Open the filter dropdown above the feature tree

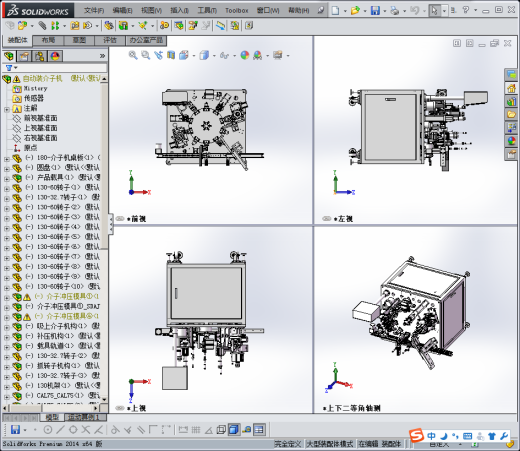point(11,68)
